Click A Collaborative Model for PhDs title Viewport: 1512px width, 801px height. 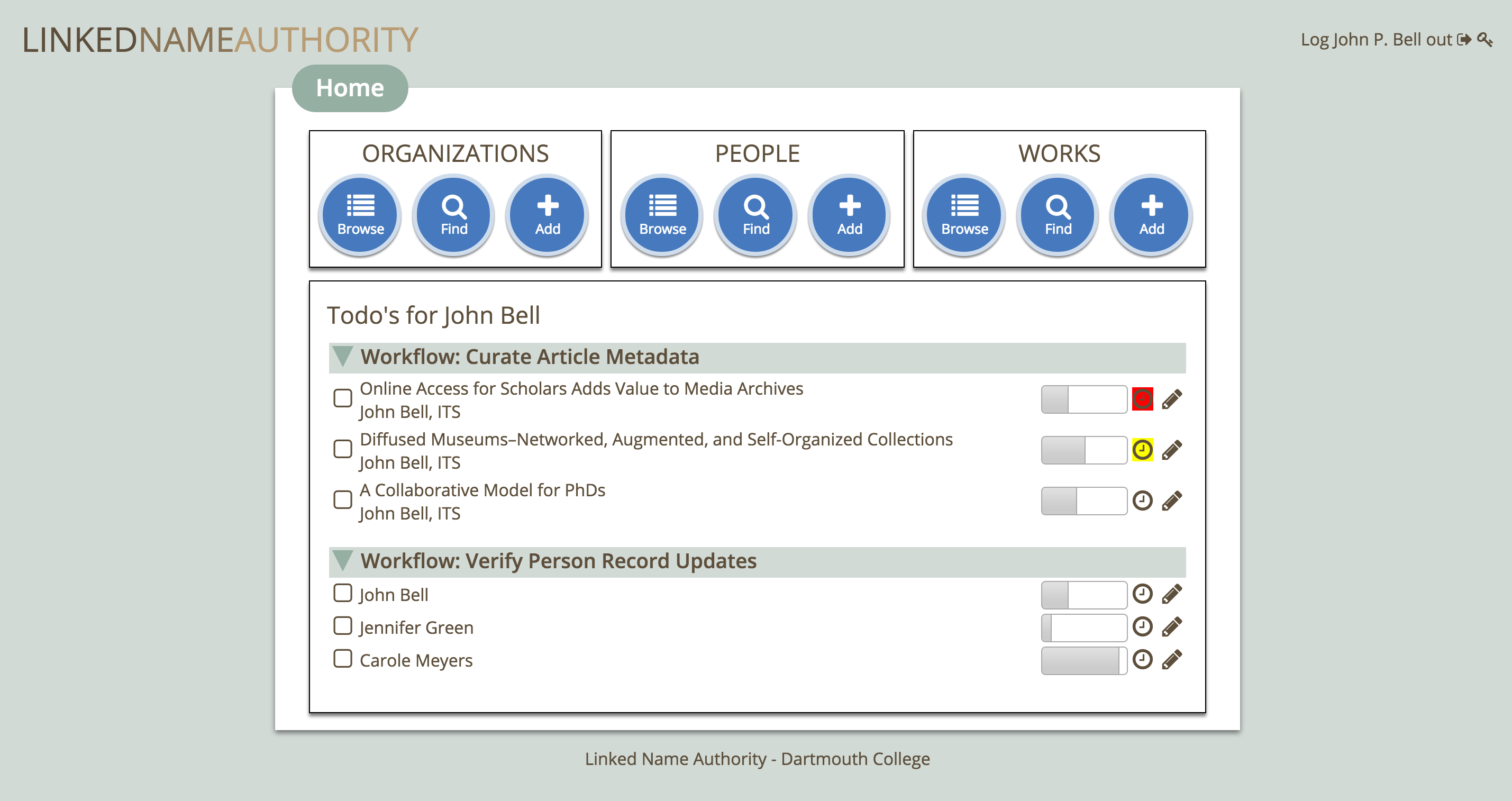click(482, 490)
